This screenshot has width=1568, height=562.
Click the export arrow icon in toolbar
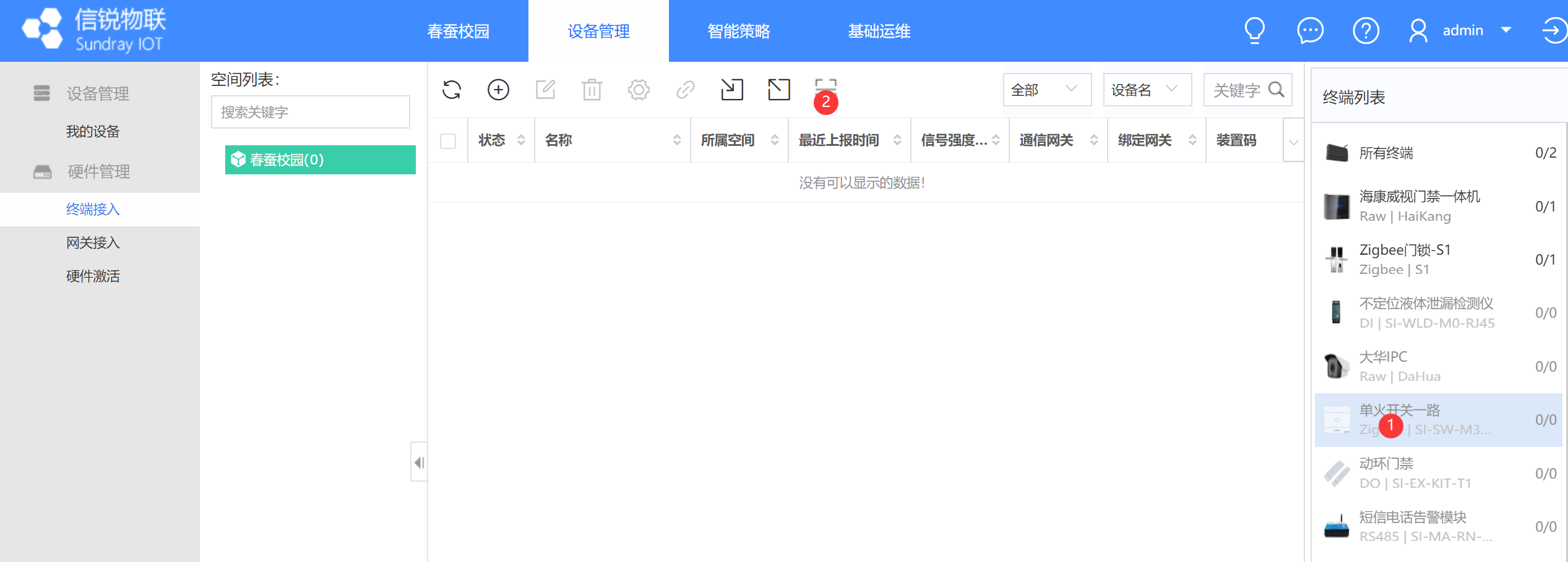(x=778, y=90)
